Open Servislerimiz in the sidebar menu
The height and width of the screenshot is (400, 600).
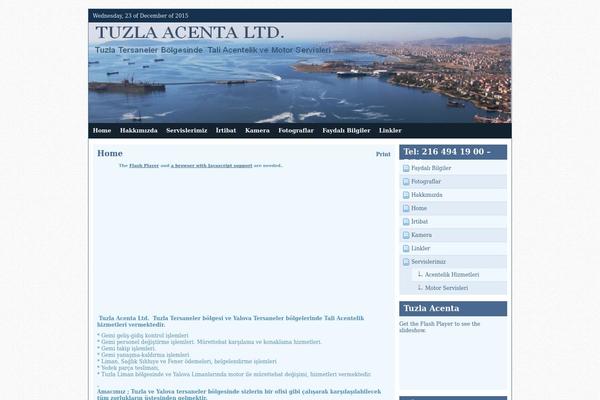[429, 262]
